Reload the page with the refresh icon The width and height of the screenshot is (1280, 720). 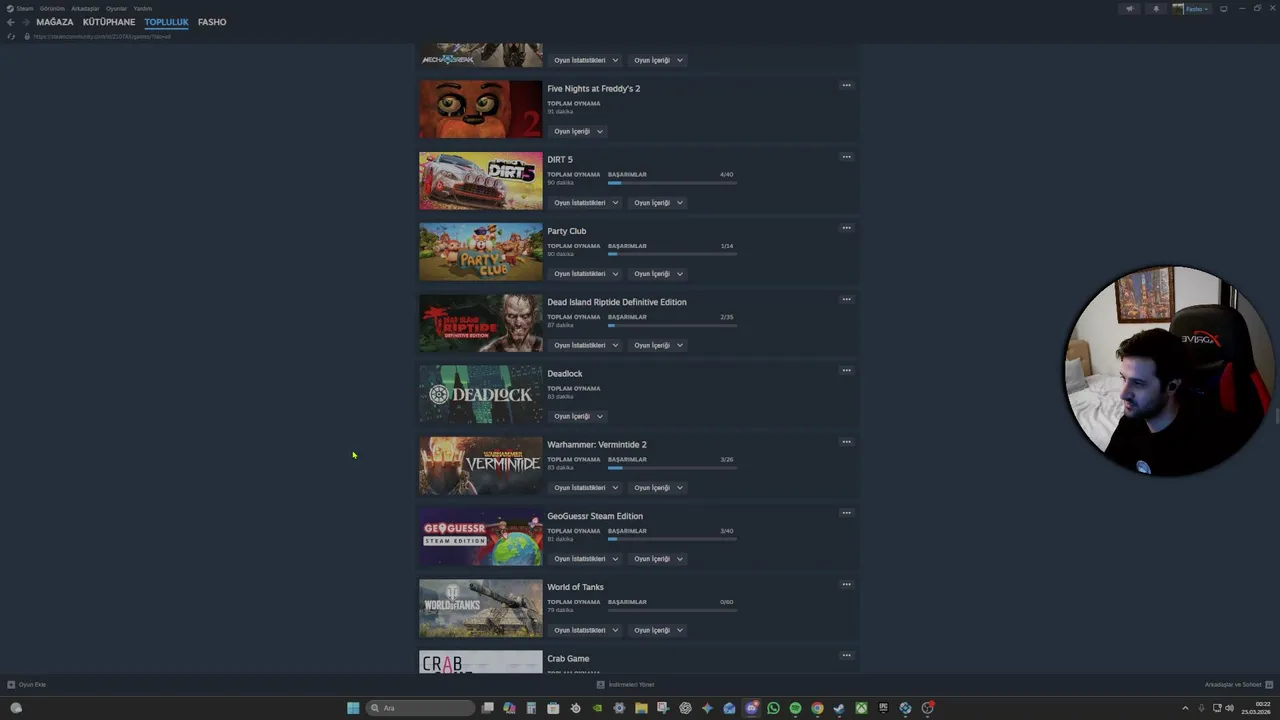(11, 37)
